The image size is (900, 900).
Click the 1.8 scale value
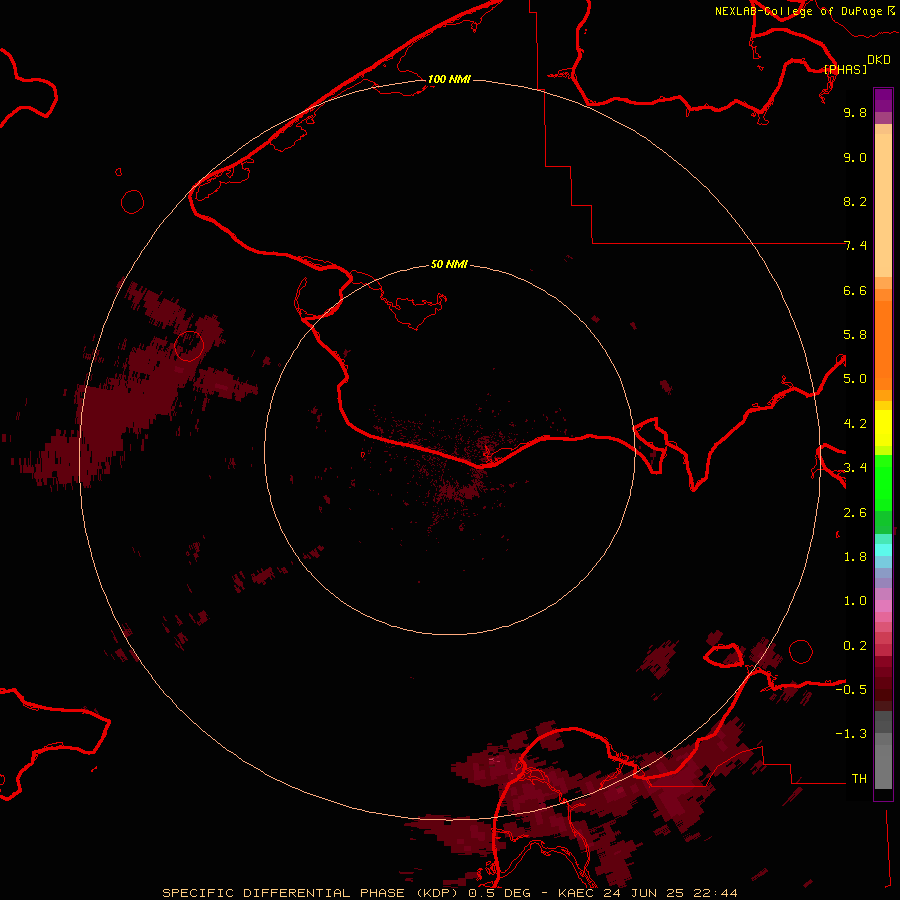click(x=855, y=557)
